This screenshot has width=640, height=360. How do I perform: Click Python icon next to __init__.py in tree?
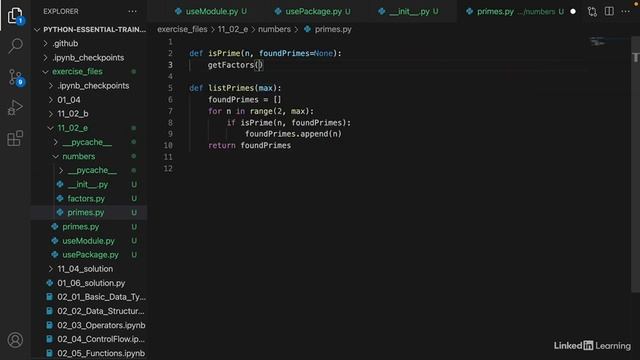(x=60, y=184)
